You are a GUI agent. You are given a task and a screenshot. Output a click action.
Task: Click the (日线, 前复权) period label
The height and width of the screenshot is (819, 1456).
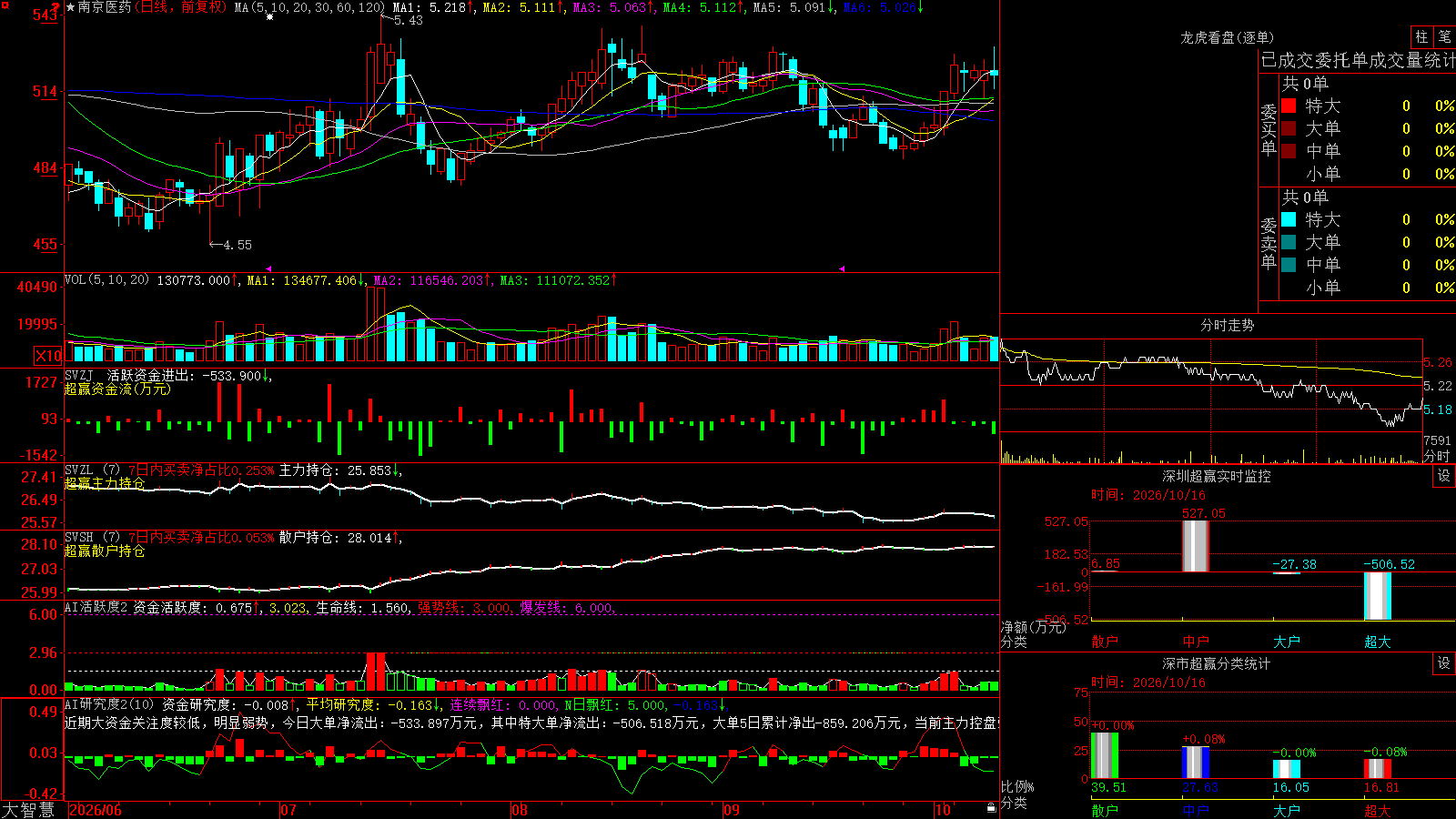point(181,7)
